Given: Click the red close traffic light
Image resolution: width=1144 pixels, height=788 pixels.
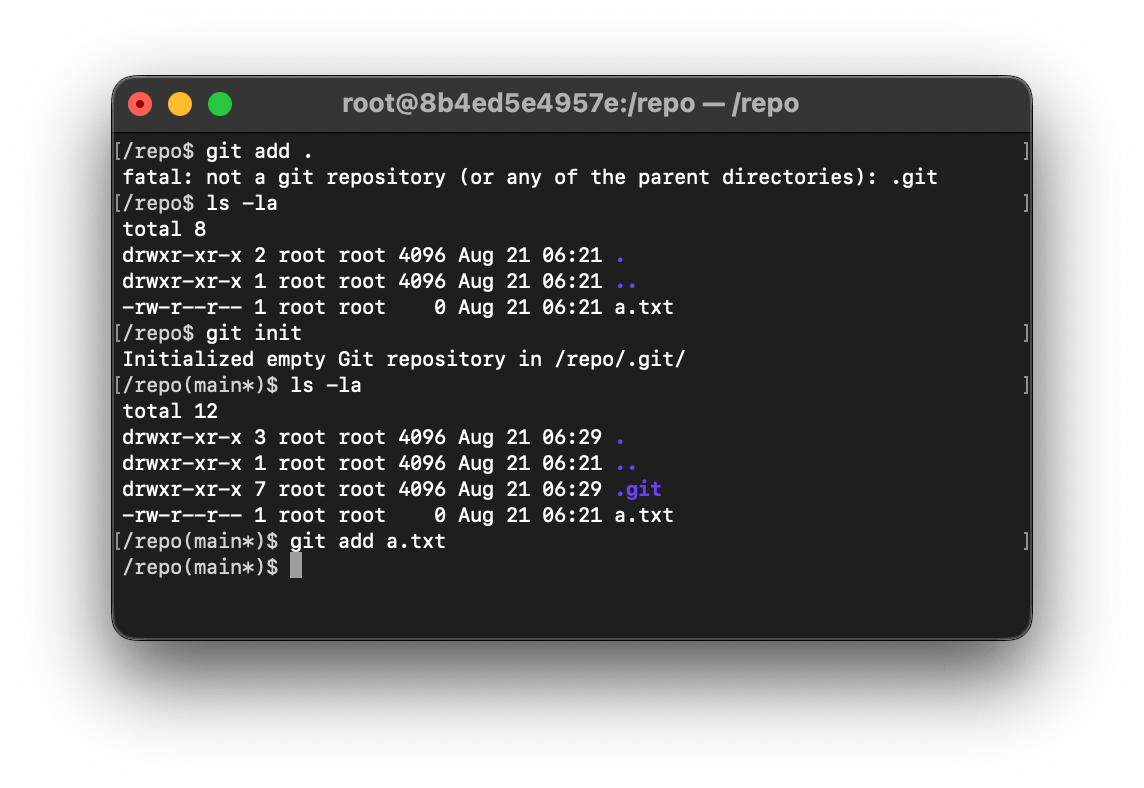Looking at the screenshot, I should 140,103.
